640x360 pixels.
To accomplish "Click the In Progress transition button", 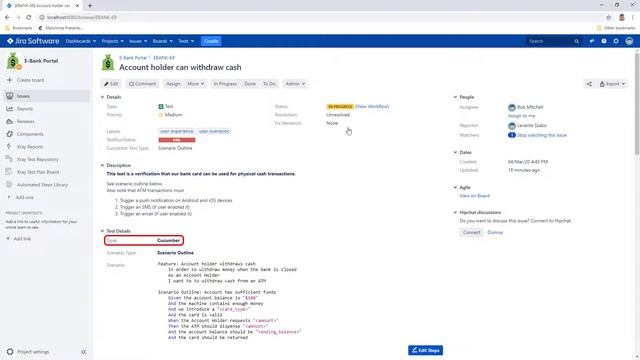I will (x=225, y=84).
